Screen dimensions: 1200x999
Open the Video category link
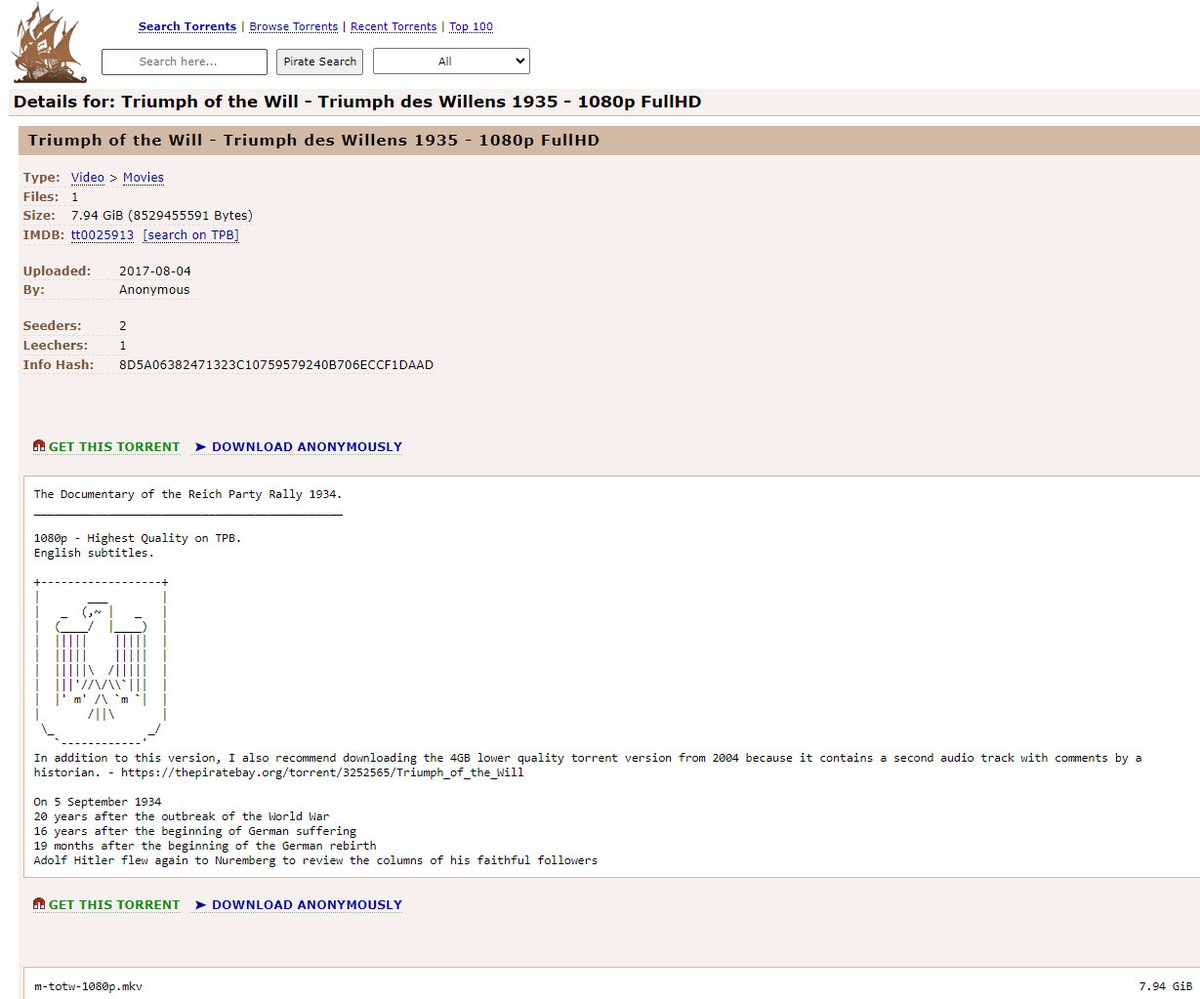point(87,177)
